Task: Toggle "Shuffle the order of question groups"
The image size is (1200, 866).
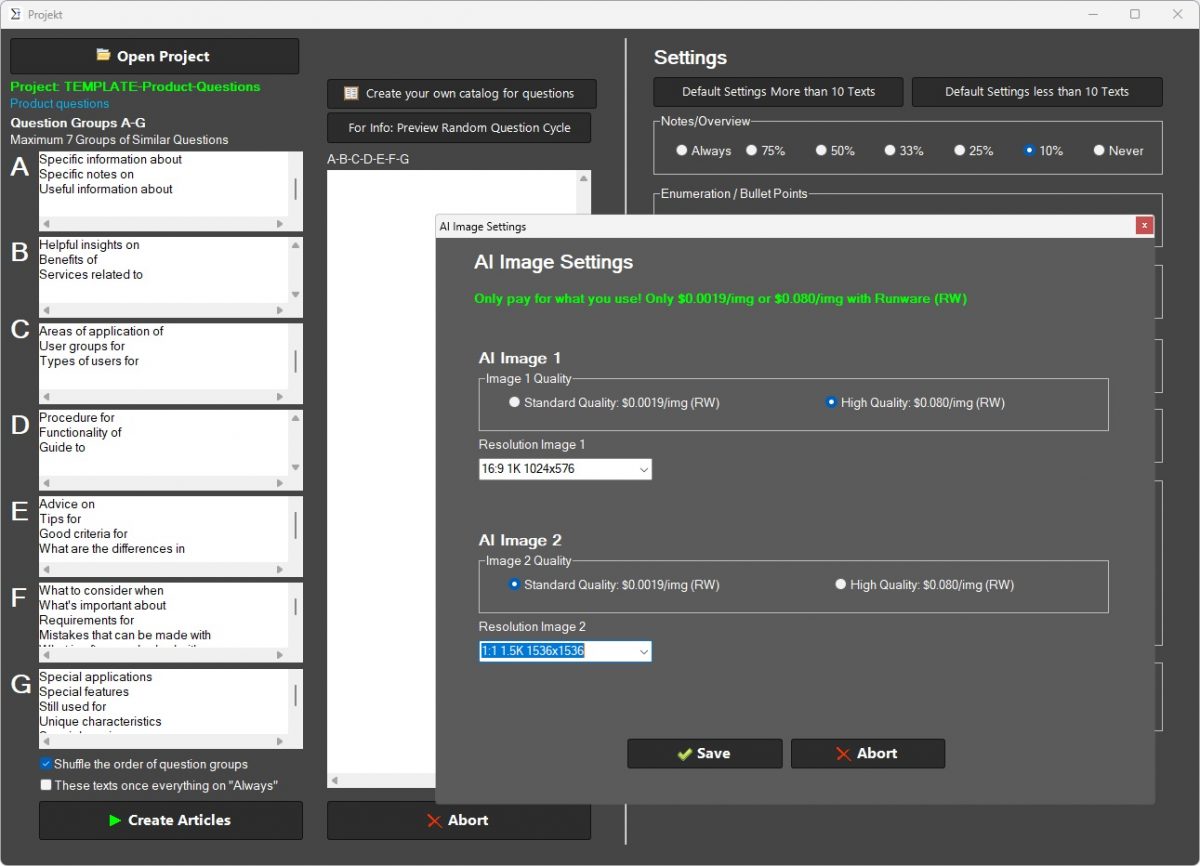Action: [x=45, y=763]
